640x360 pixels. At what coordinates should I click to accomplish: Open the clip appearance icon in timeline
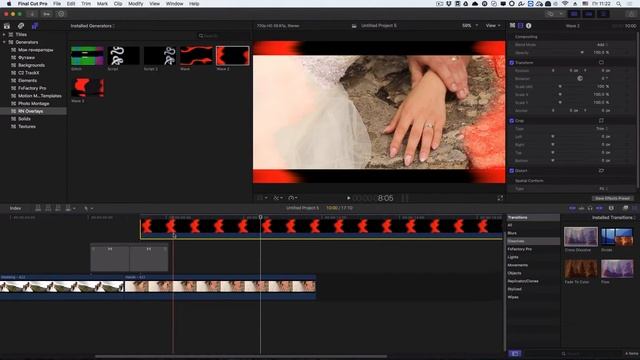611,208
